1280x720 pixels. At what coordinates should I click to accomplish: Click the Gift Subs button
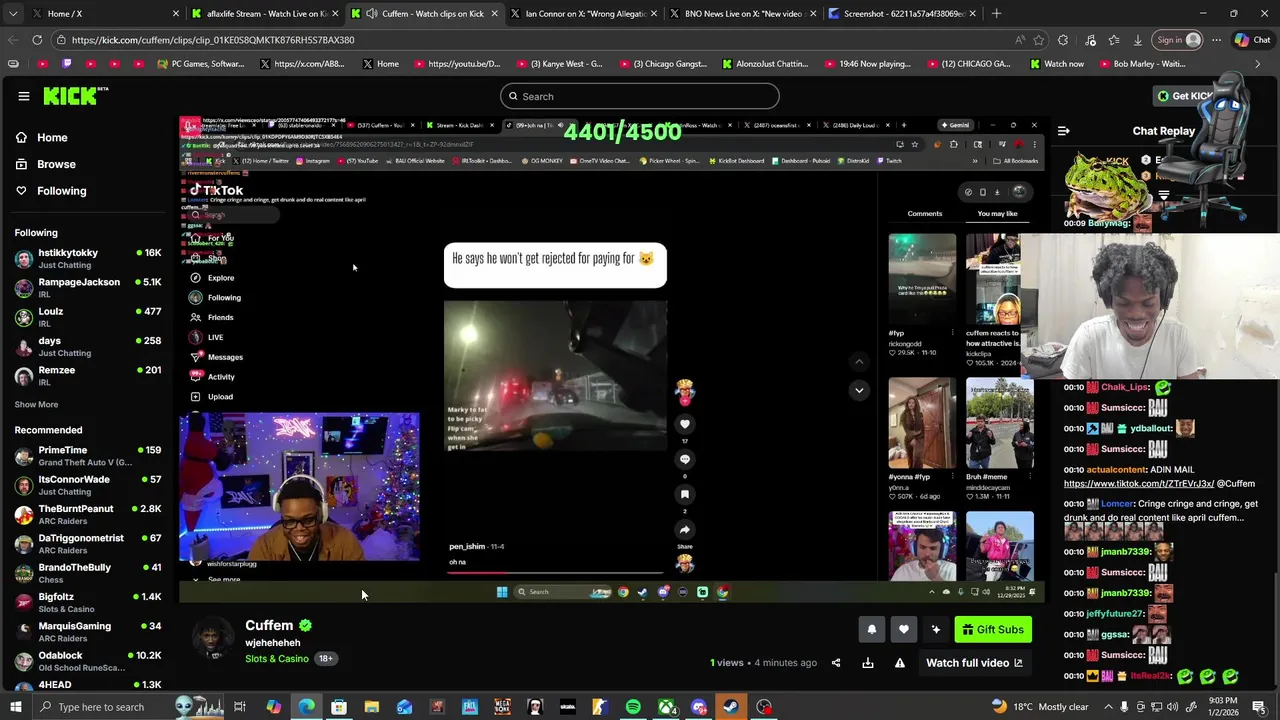(x=993, y=629)
